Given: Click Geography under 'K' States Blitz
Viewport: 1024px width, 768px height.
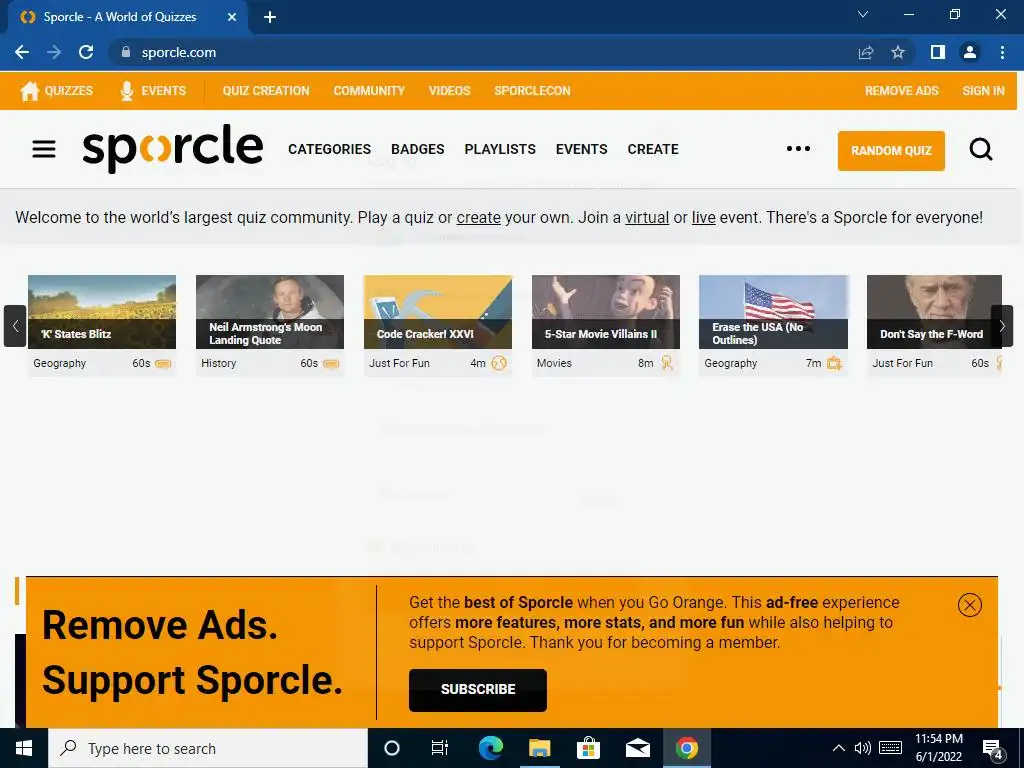Looking at the screenshot, I should [x=59, y=363].
